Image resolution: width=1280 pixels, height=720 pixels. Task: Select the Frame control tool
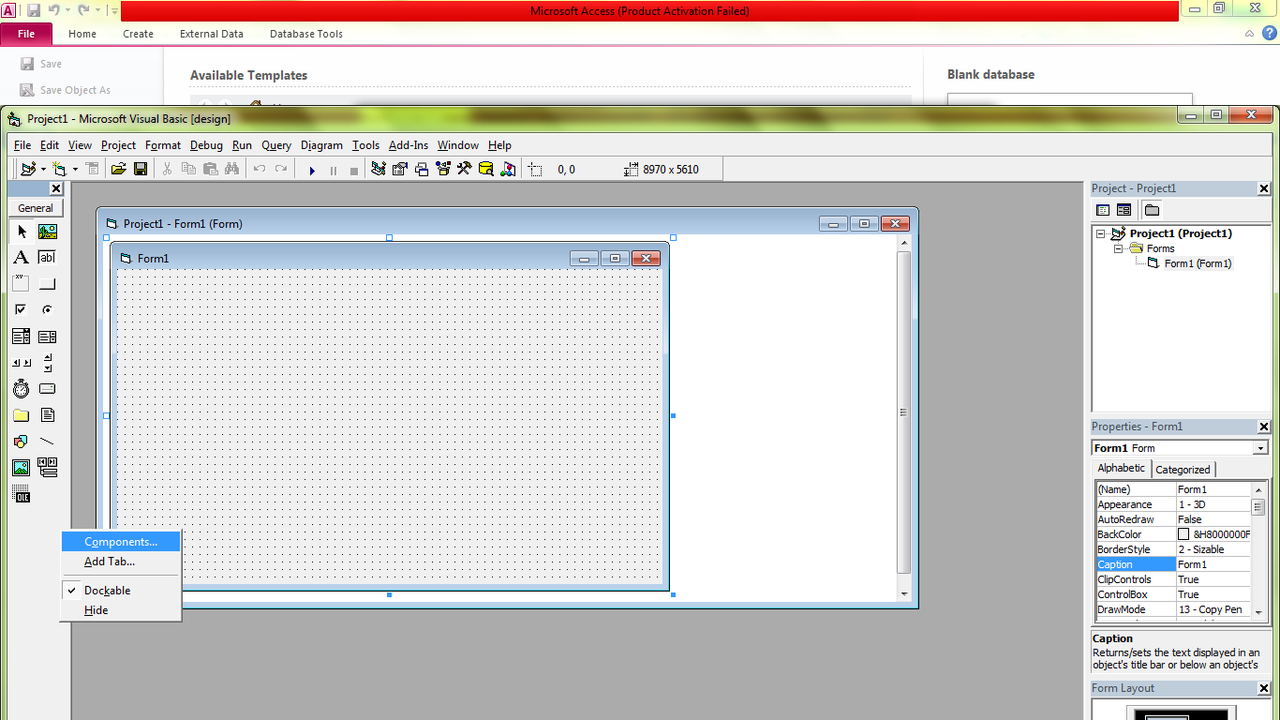click(x=21, y=284)
